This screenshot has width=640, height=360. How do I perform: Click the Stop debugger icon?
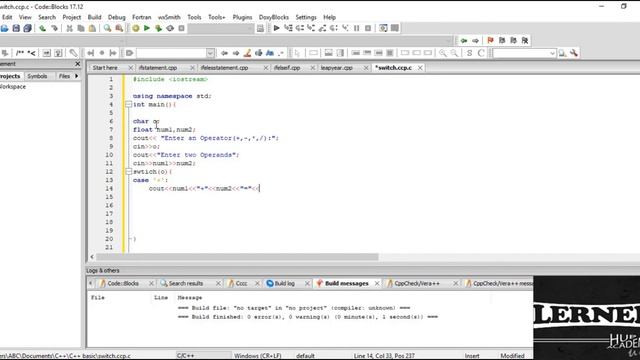[x=368, y=28]
